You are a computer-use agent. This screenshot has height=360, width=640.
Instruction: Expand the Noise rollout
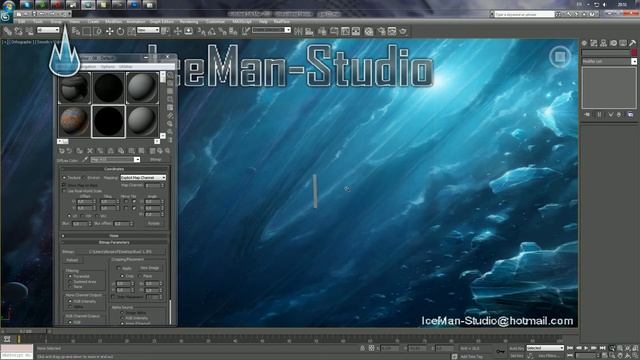click(x=114, y=236)
